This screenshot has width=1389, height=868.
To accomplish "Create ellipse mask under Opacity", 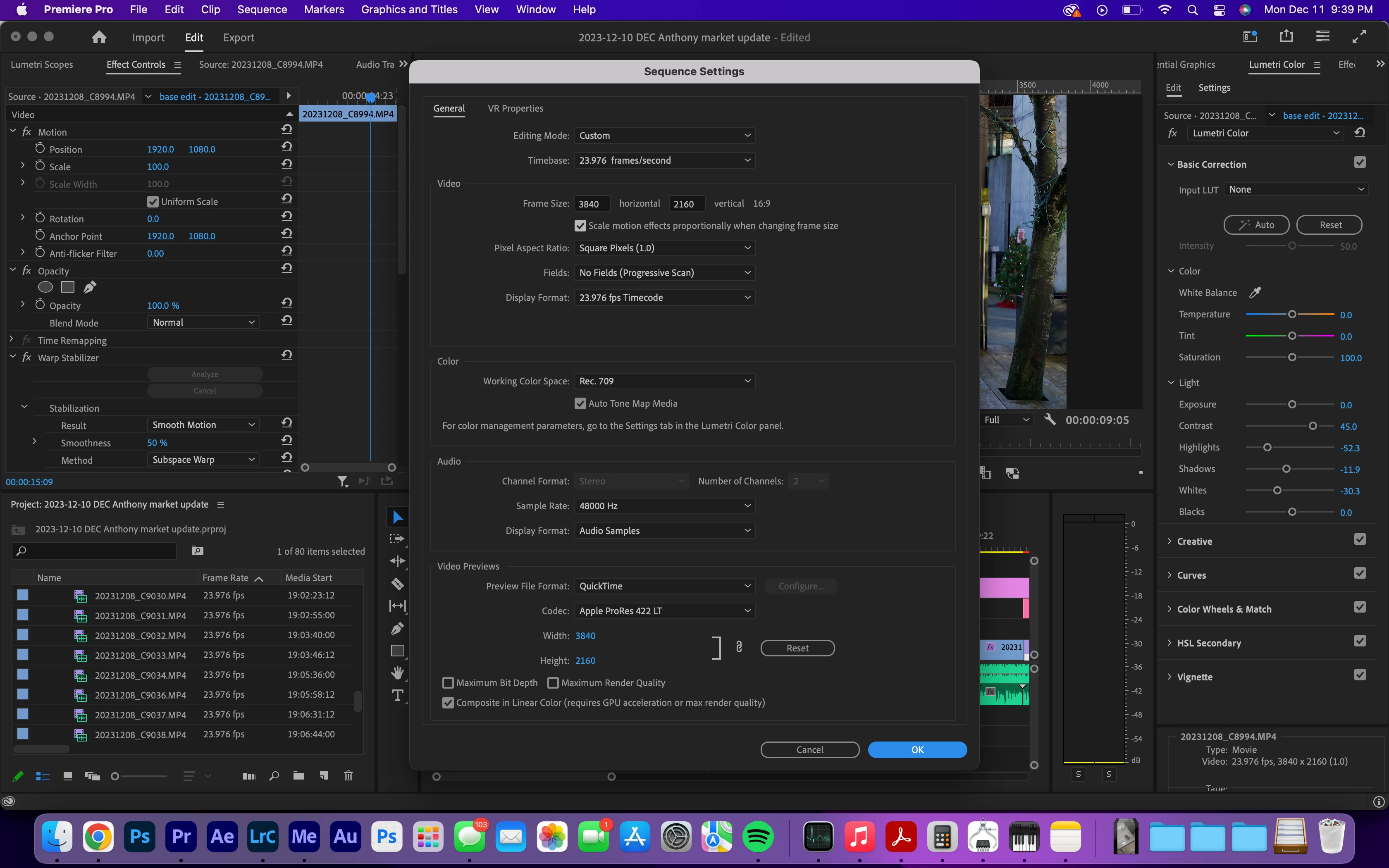I will click(x=45, y=287).
